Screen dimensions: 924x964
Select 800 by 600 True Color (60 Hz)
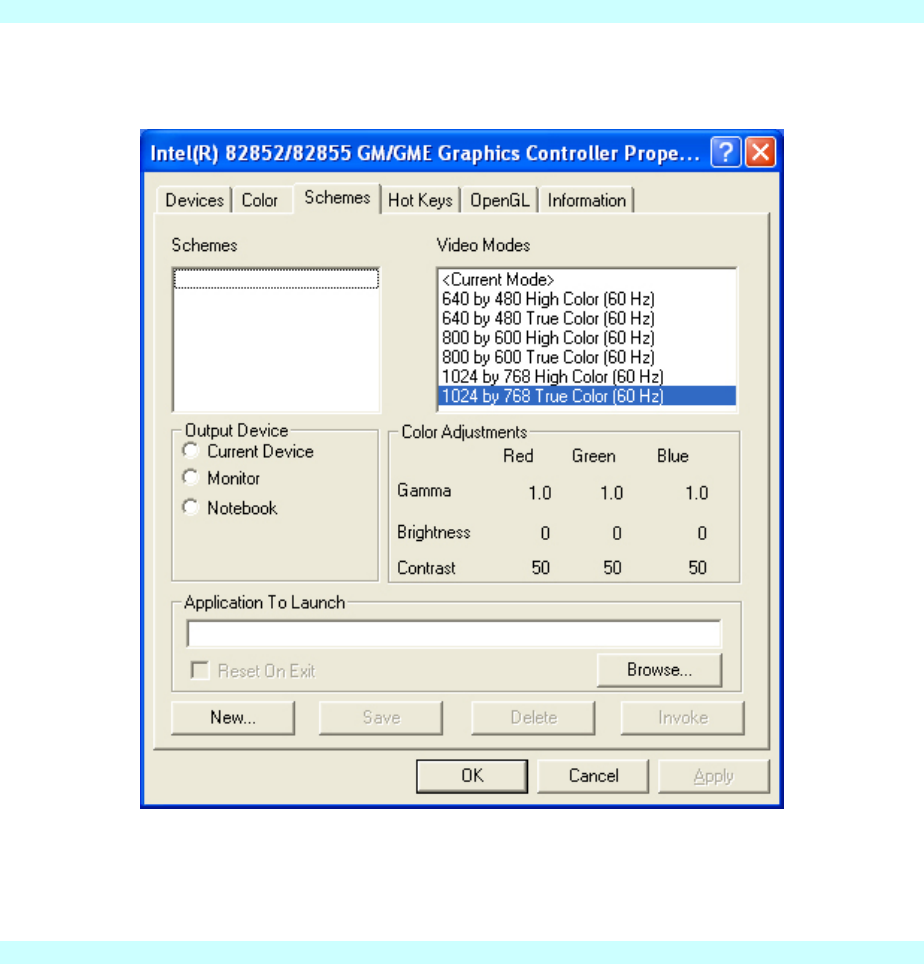click(x=587, y=357)
